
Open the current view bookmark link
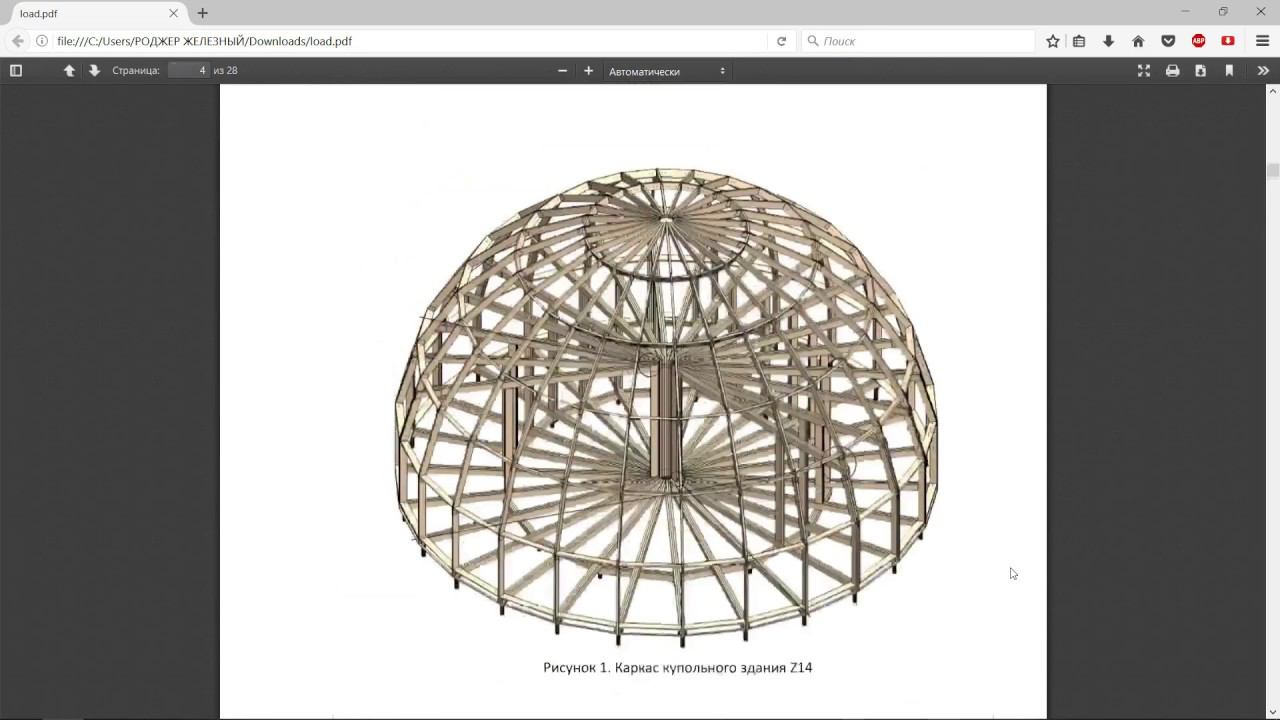tap(1229, 71)
